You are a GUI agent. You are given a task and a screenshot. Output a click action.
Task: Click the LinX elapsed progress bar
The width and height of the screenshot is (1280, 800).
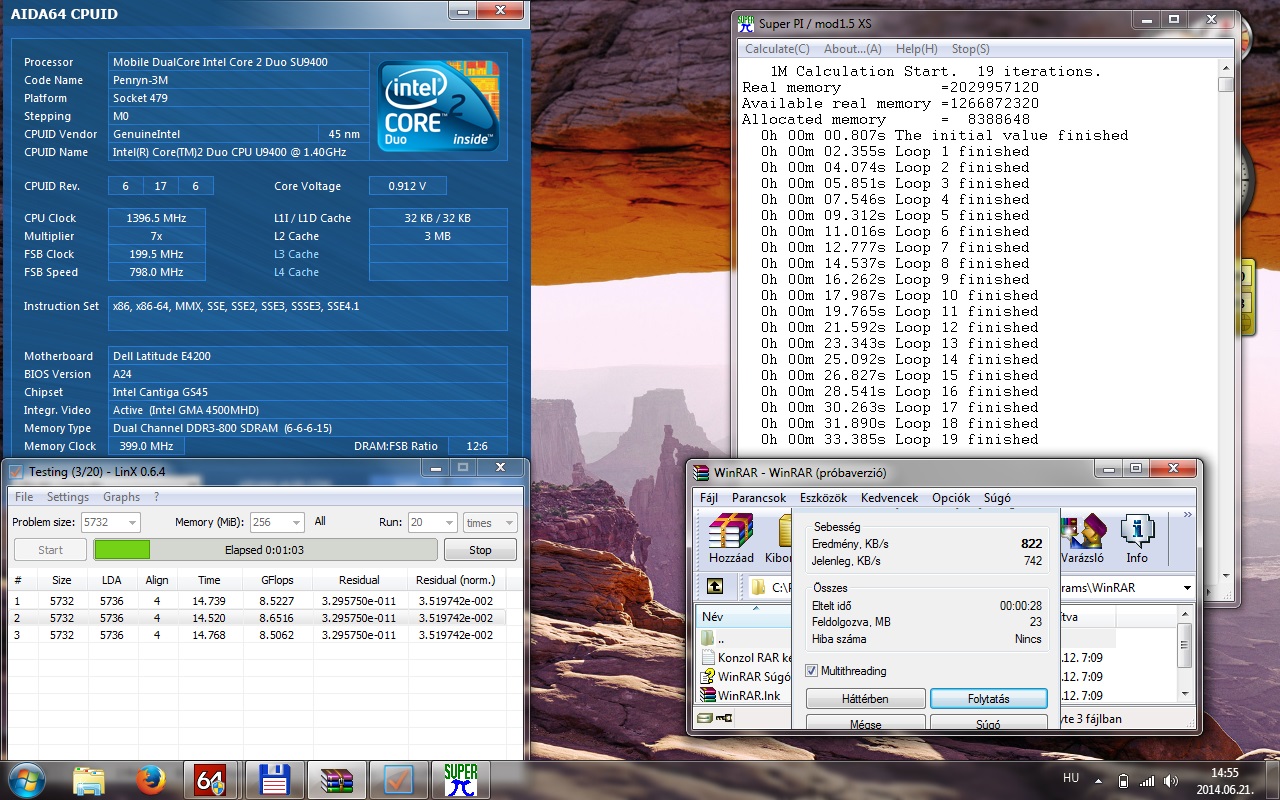coord(265,550)
